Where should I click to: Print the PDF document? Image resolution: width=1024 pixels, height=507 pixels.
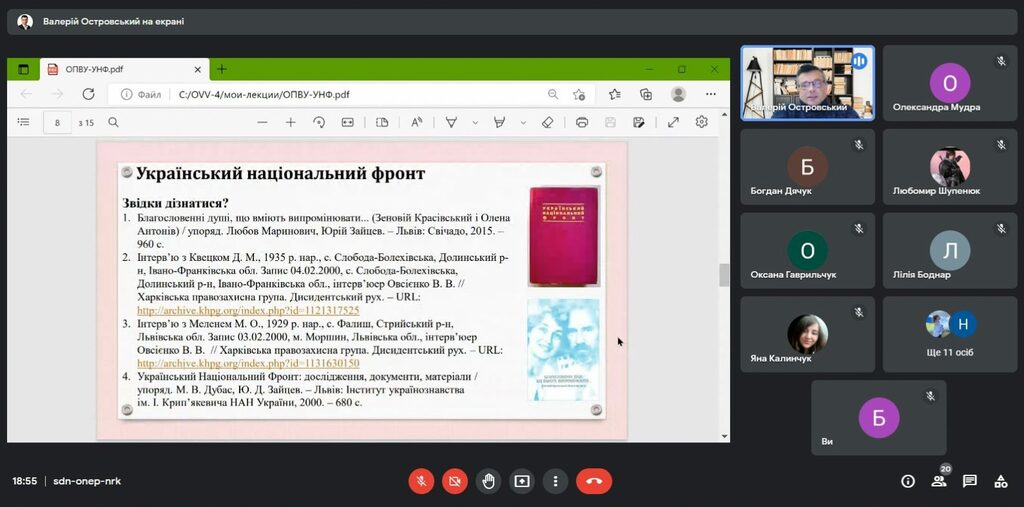tap(582, 122)
